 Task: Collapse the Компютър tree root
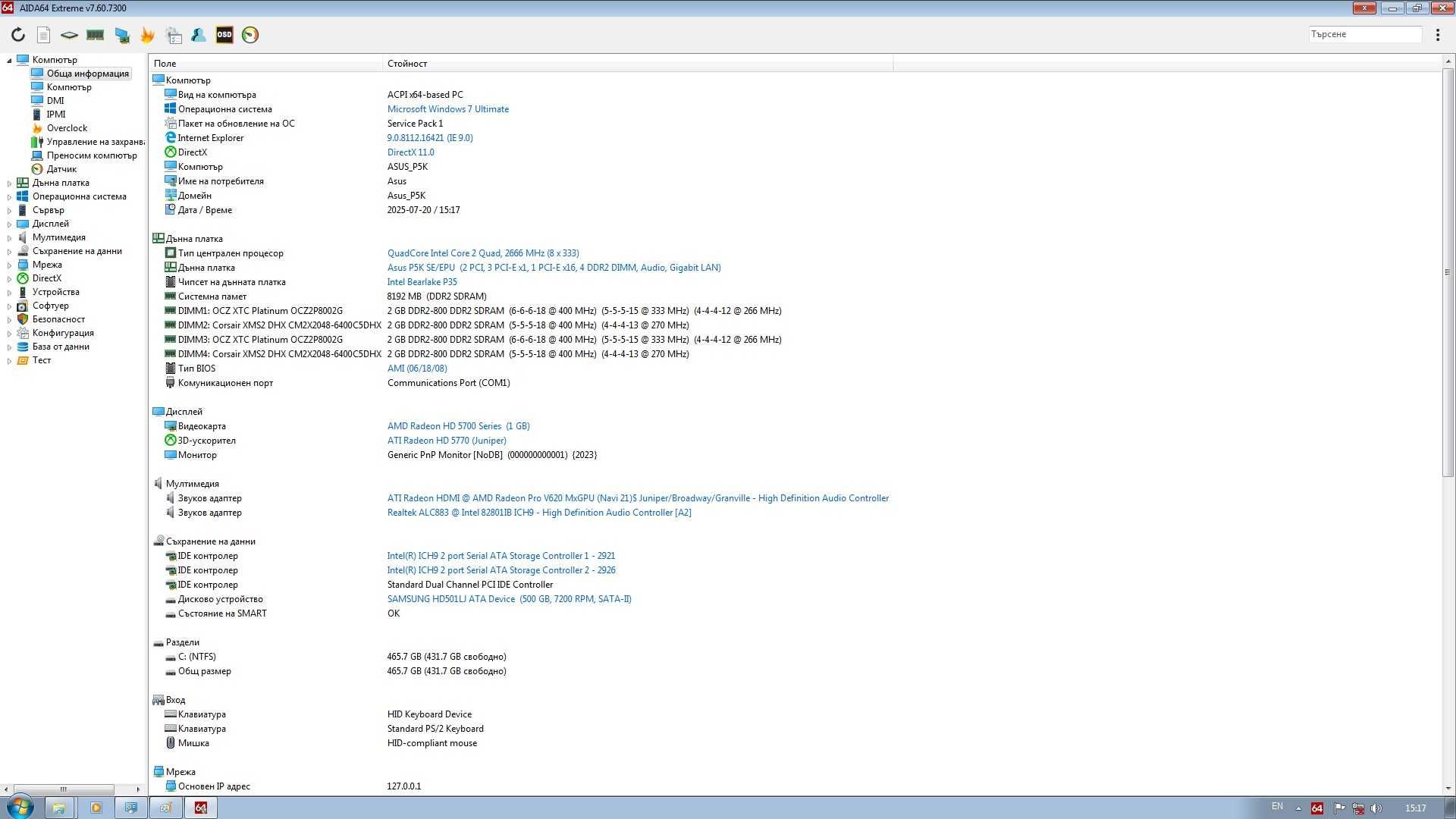9,60
